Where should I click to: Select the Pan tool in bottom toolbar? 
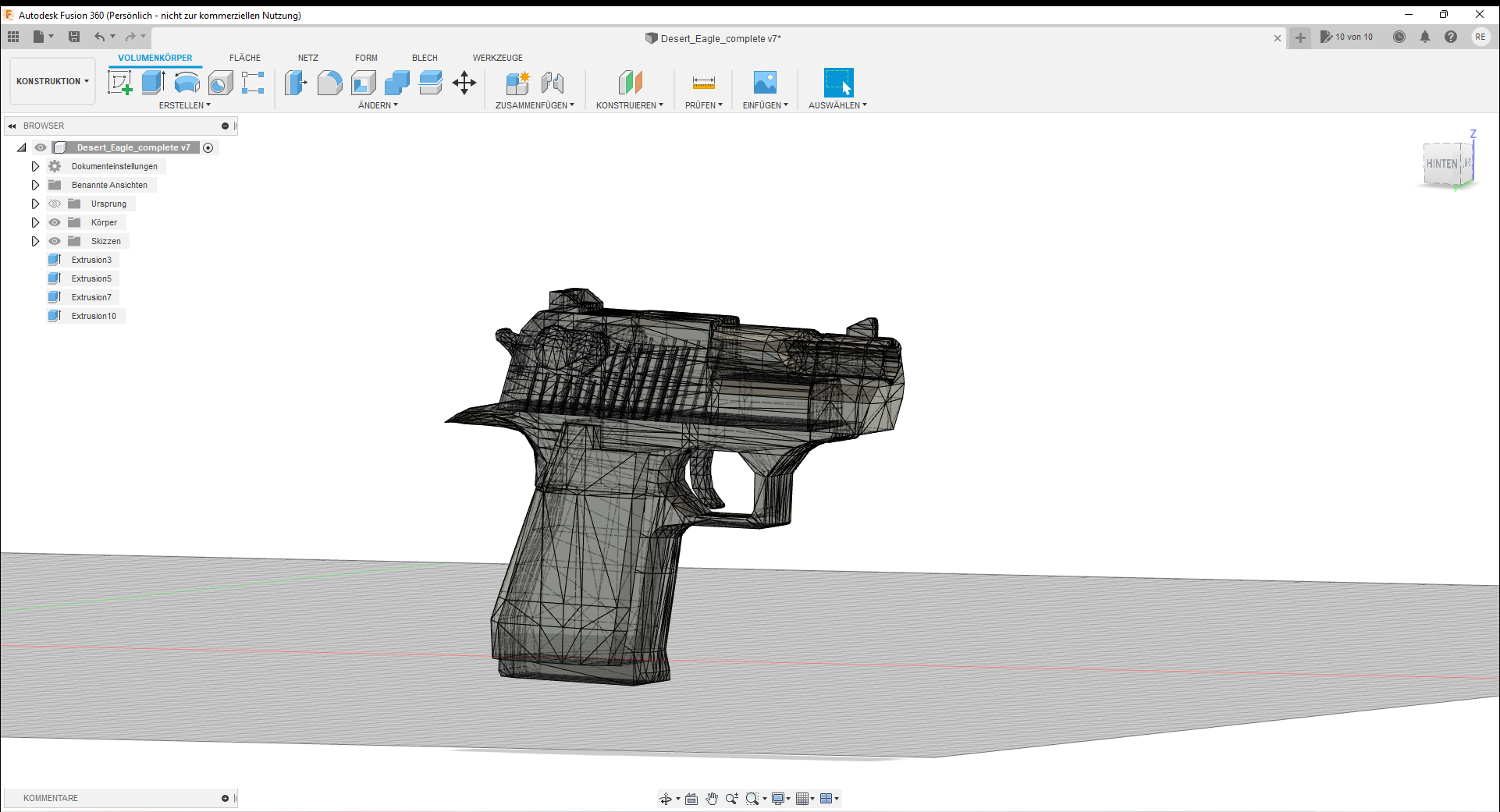pos(712,798)
